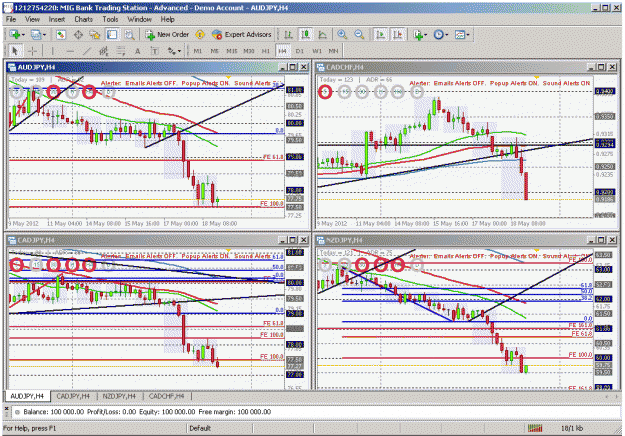This screenshot has width=625, height=436.
Task: Switch to the CADJPY,H4 chart tab
Action: (73, 396)
